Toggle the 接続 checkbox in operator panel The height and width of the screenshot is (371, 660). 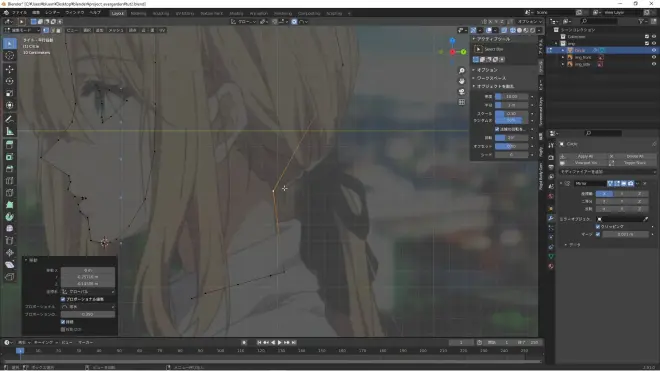click(63, 322)
